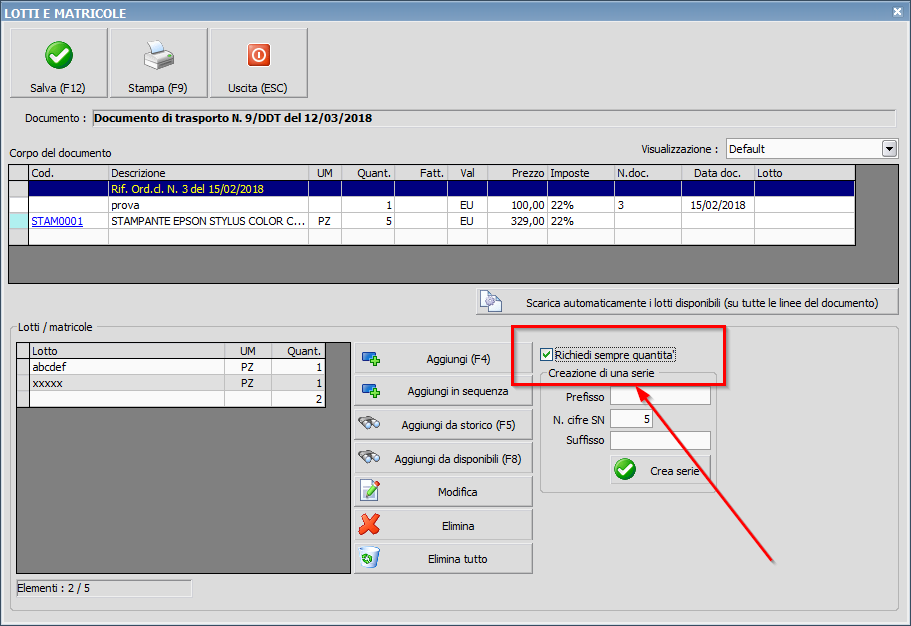This screenshot has height=626, width=911.
Task: Click the Data doc. column header
Action: (x=718, y=173)
